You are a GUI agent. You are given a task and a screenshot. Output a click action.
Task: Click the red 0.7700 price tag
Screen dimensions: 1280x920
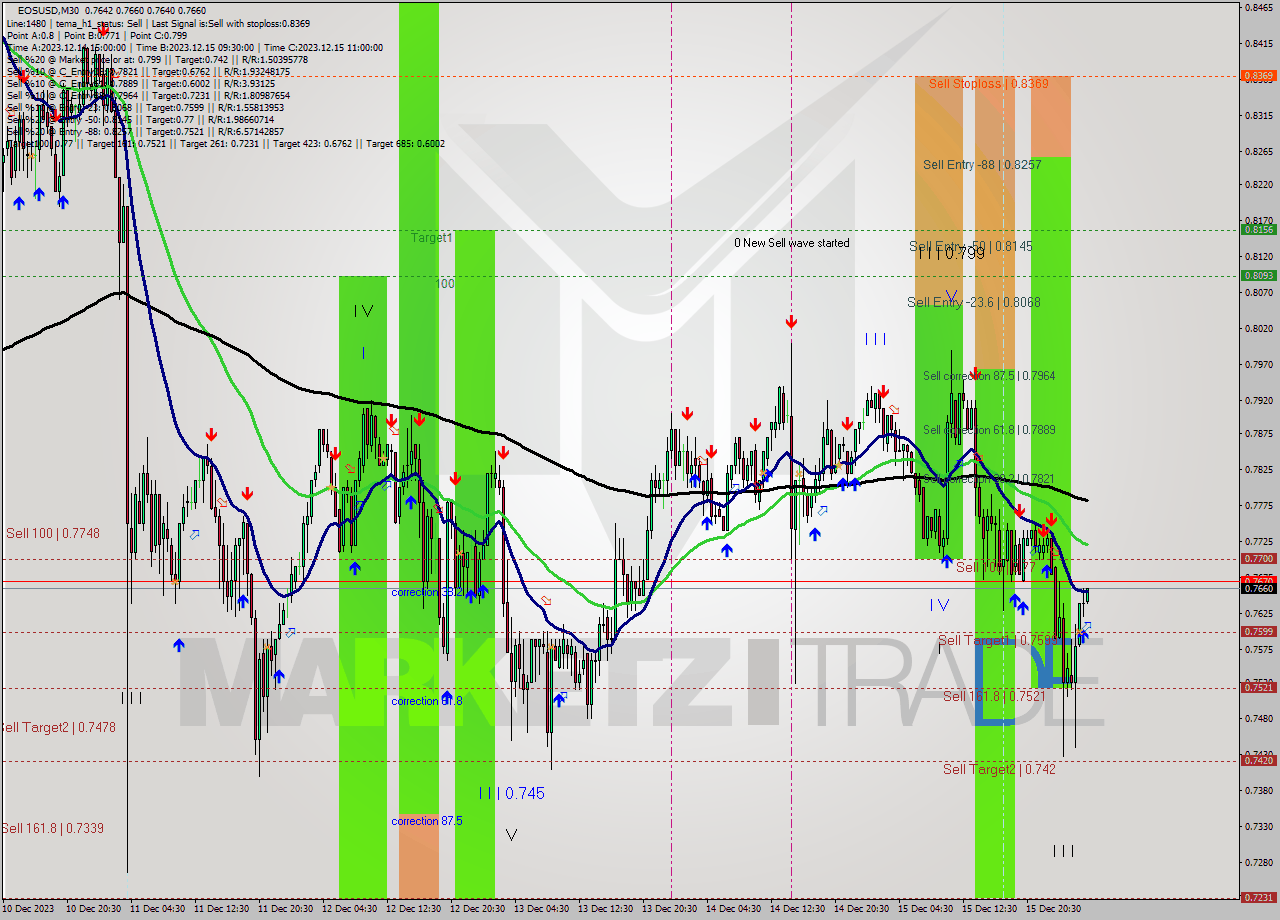[x=1257, y=558]
